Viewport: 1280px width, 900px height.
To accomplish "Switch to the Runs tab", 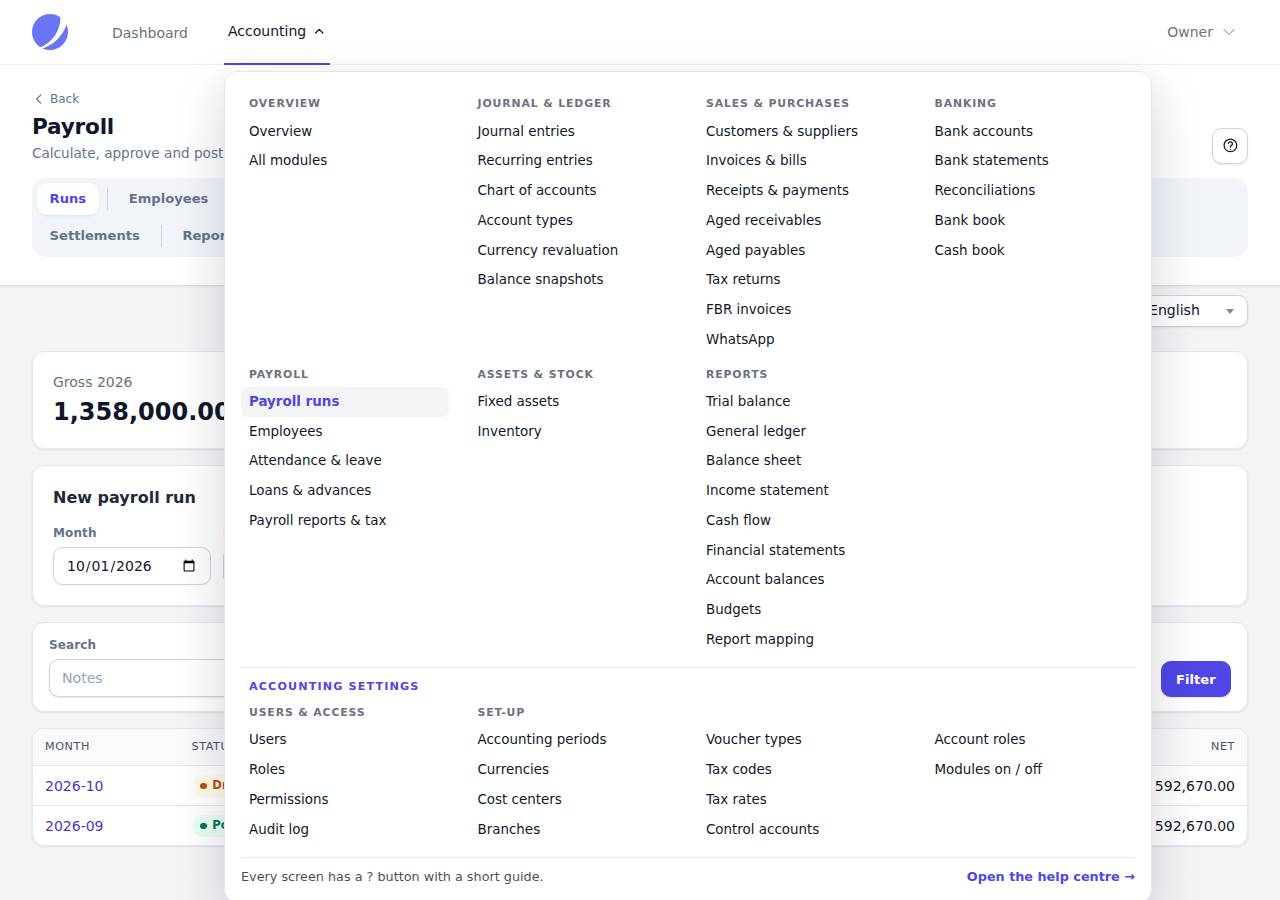I will [x=68, y=199].
